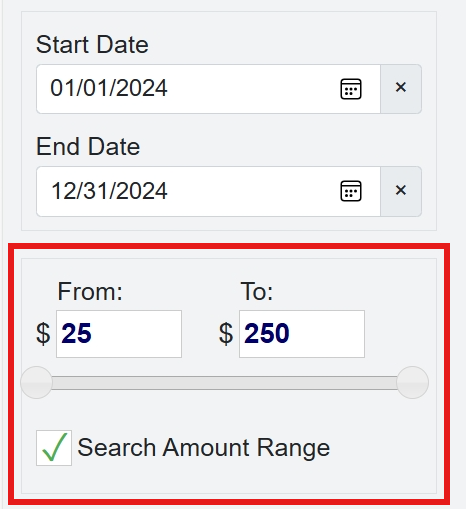Select the maximum handle of amount slider
This screenshot has width=466, height=509.
413,382
